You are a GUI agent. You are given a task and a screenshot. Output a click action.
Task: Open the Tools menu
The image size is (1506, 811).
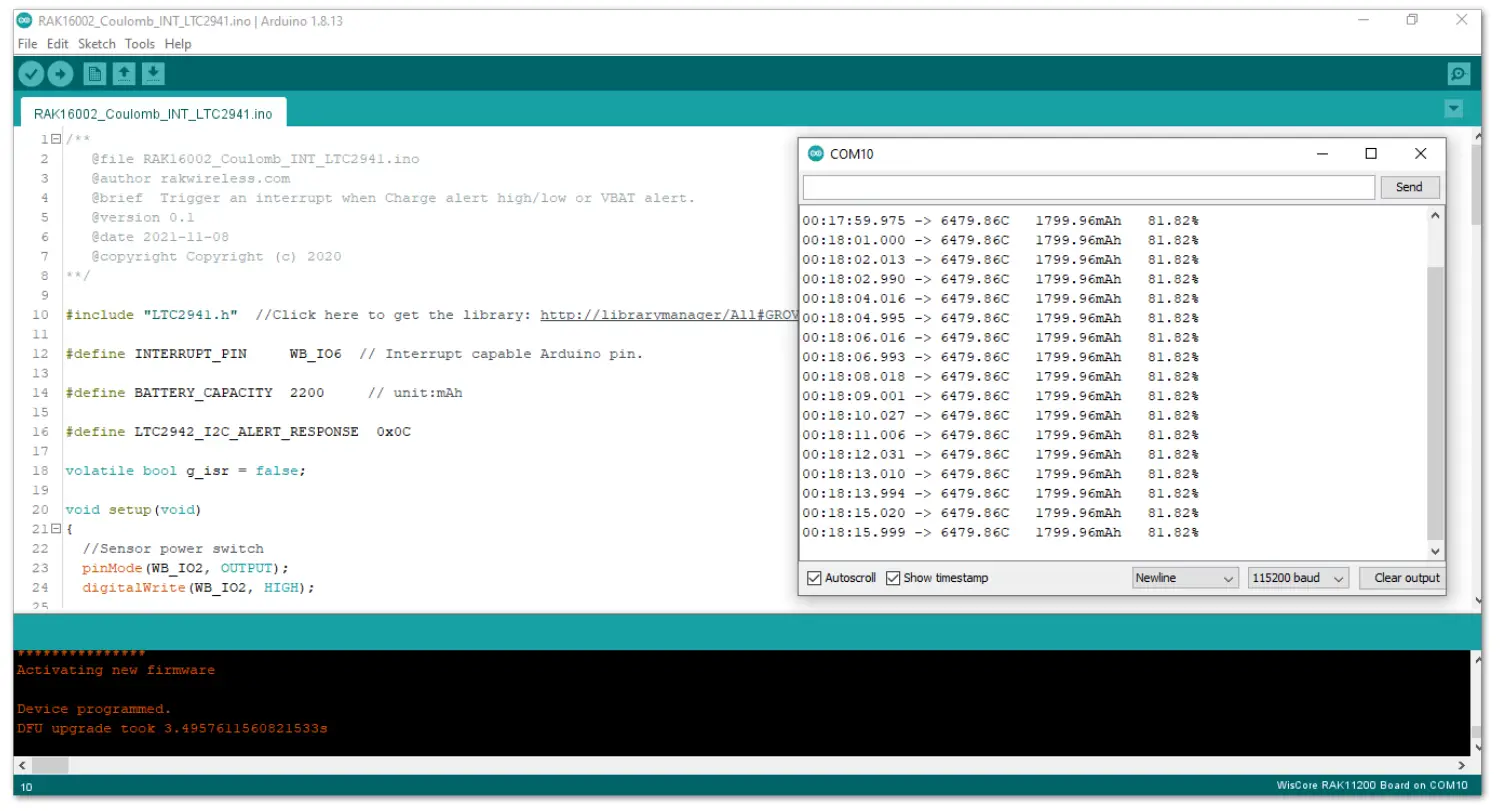click(x=140, y=44)
